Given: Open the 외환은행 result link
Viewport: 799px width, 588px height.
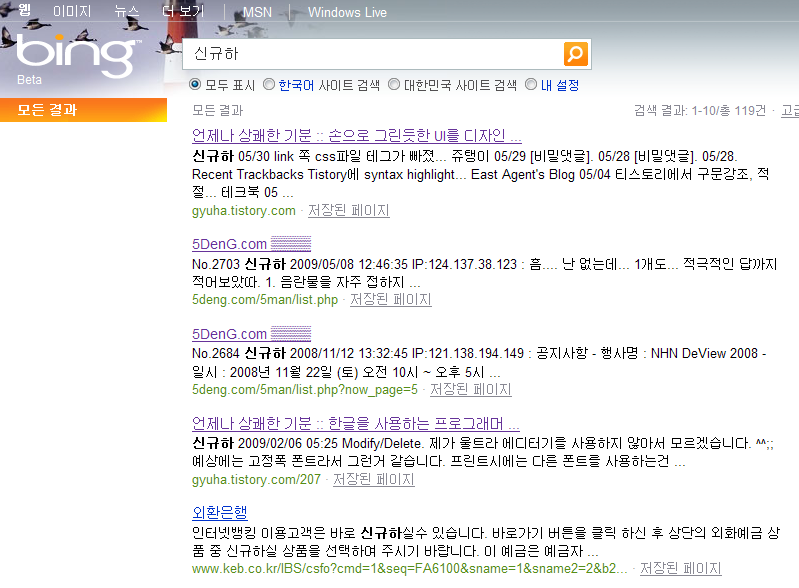Looking at the screenshot, I should (220, 512).
